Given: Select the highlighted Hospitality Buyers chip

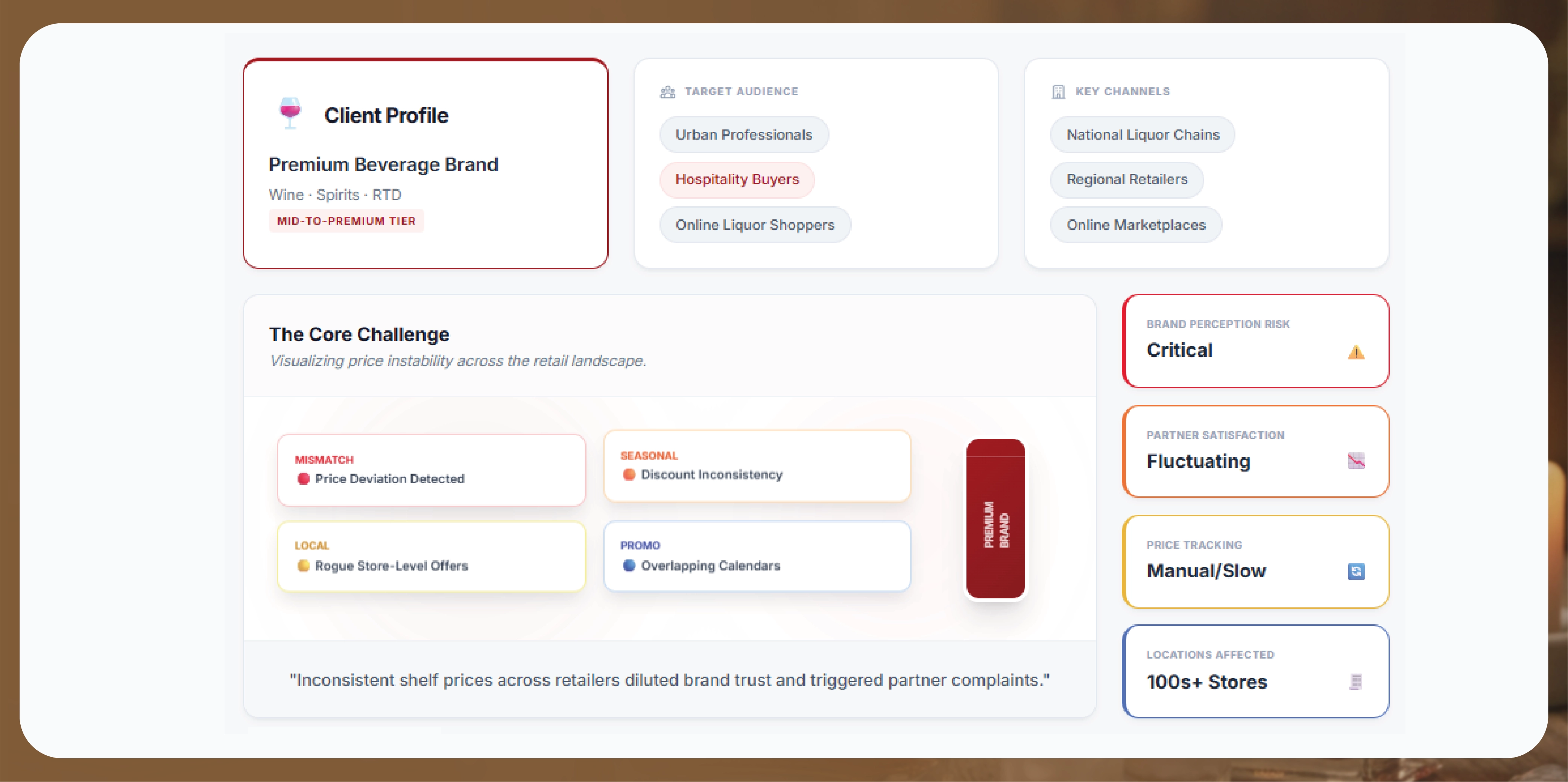Looking at the screenshot, I should [x=737, y=180].
